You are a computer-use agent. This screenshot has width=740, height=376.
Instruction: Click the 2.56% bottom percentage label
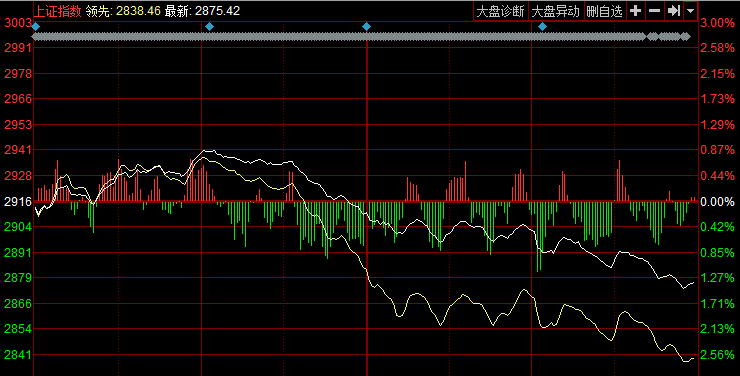717,355
